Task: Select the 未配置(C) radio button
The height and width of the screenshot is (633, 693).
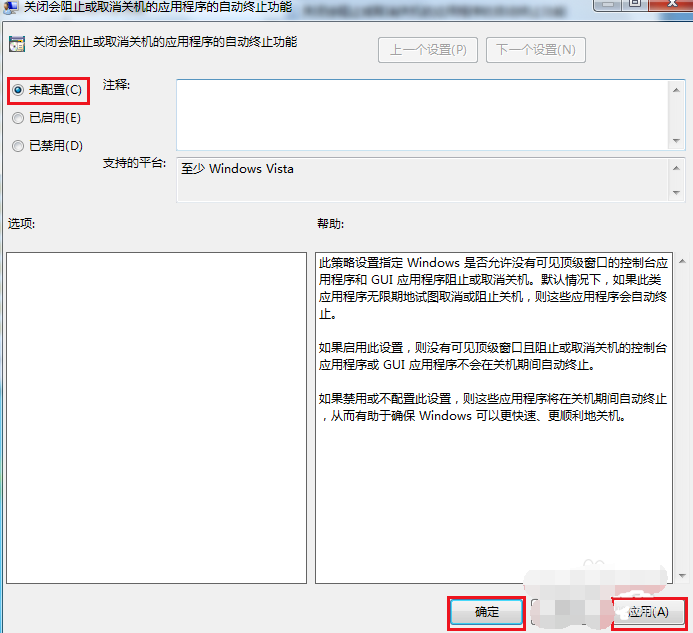Action: click(x=47, y=91)
